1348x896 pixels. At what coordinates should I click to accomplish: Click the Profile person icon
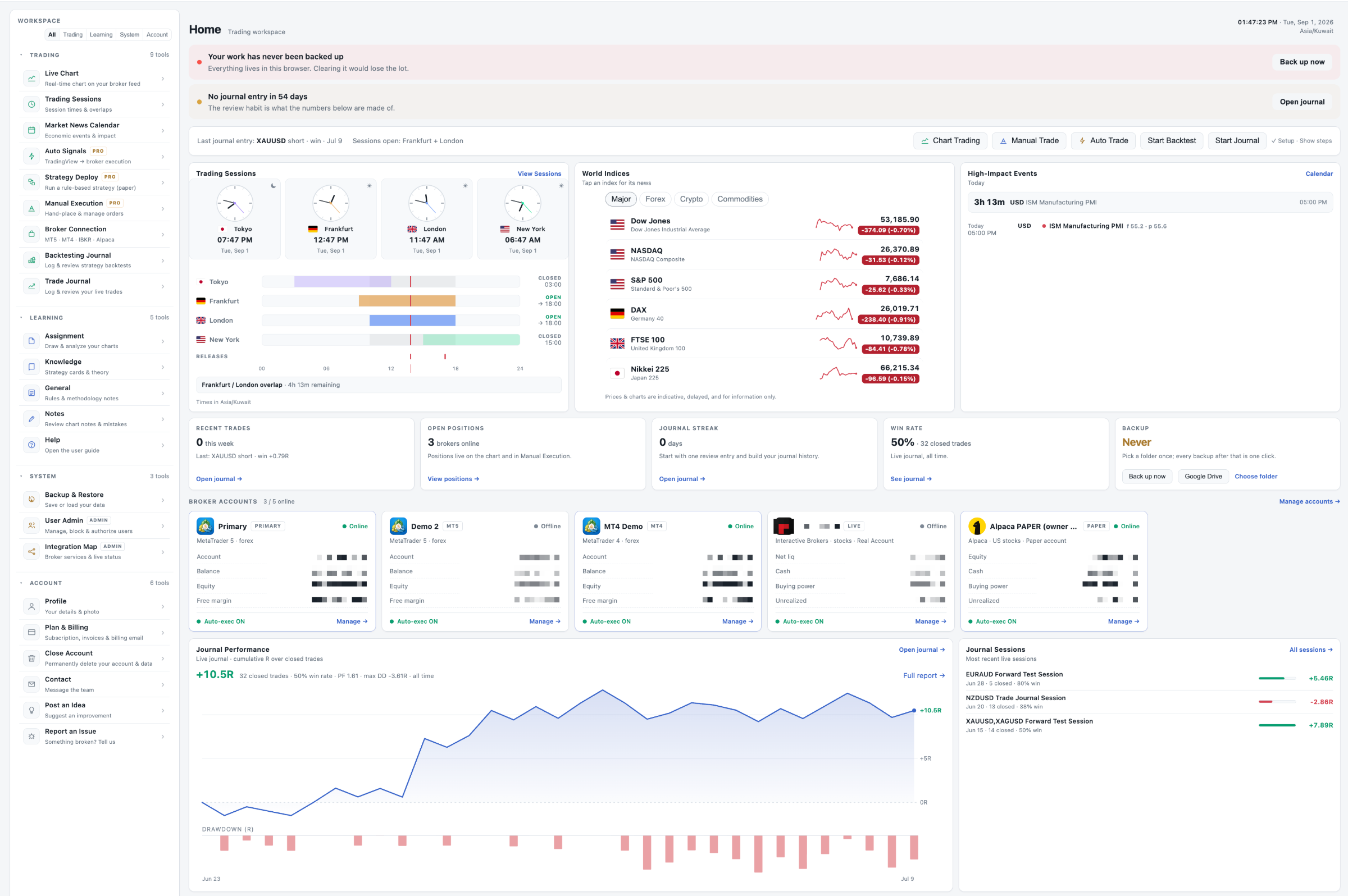(31, 606)
